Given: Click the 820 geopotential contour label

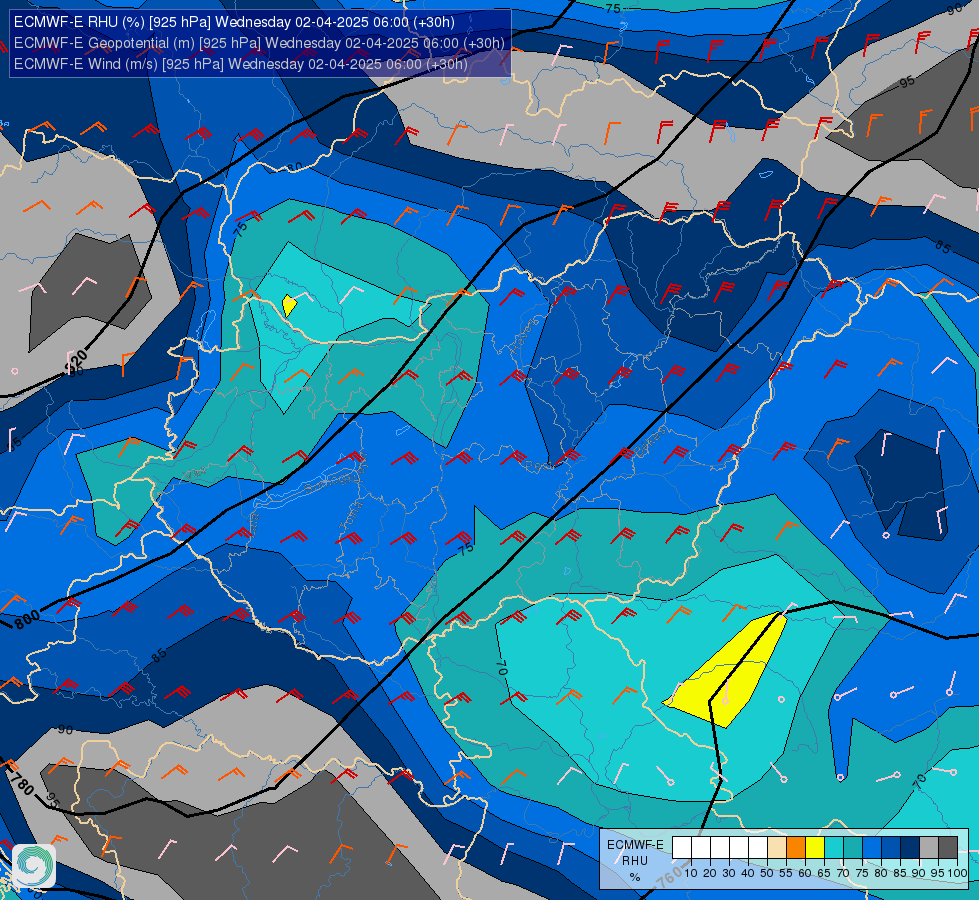Looking at the screenshot, I should click(x=77, y=360).
